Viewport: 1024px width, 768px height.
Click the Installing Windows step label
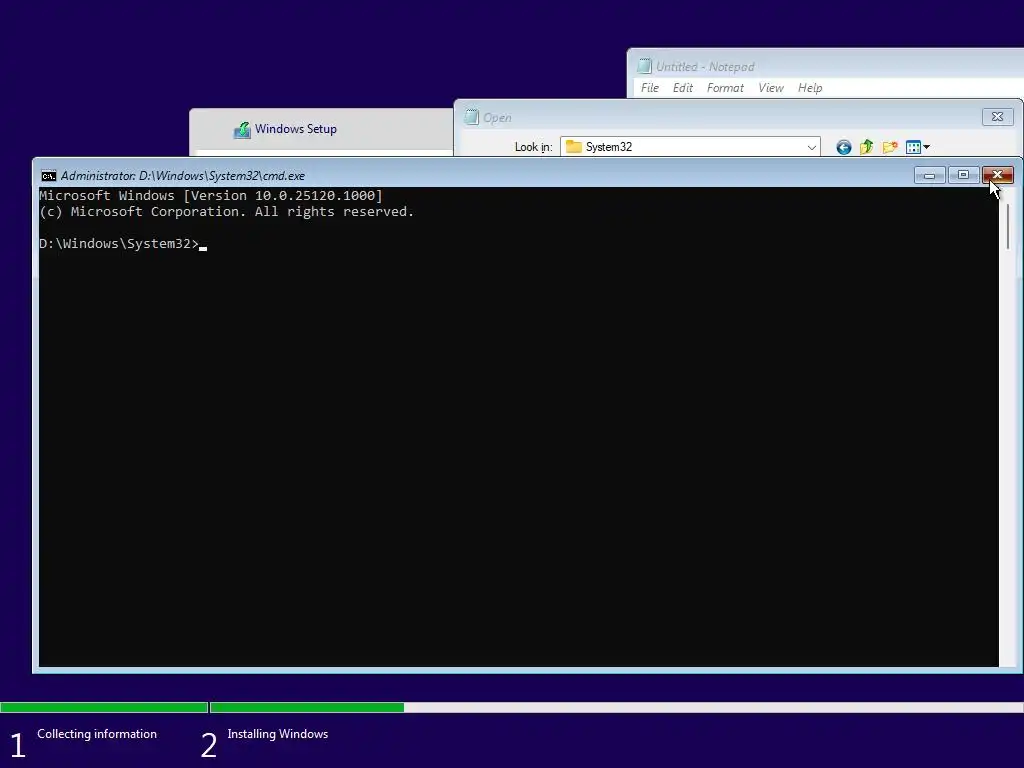(x=278, y=734)
